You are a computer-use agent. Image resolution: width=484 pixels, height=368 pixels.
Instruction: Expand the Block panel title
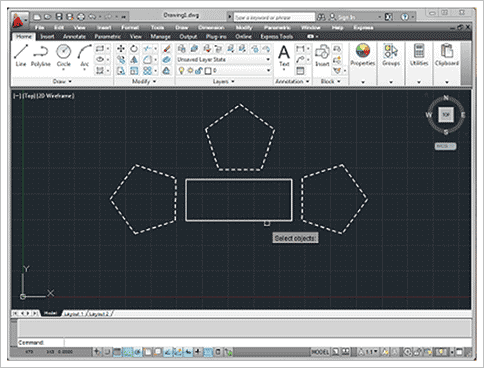coord(330,81)
